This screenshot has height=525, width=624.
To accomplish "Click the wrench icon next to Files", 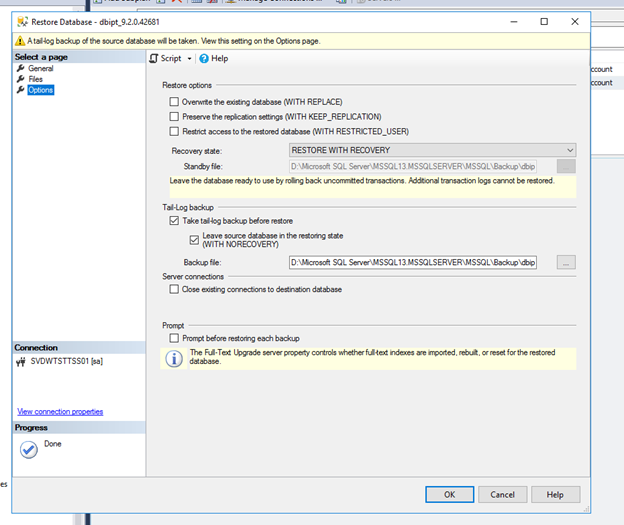I will pyautogui.click(x=21, y=79).
